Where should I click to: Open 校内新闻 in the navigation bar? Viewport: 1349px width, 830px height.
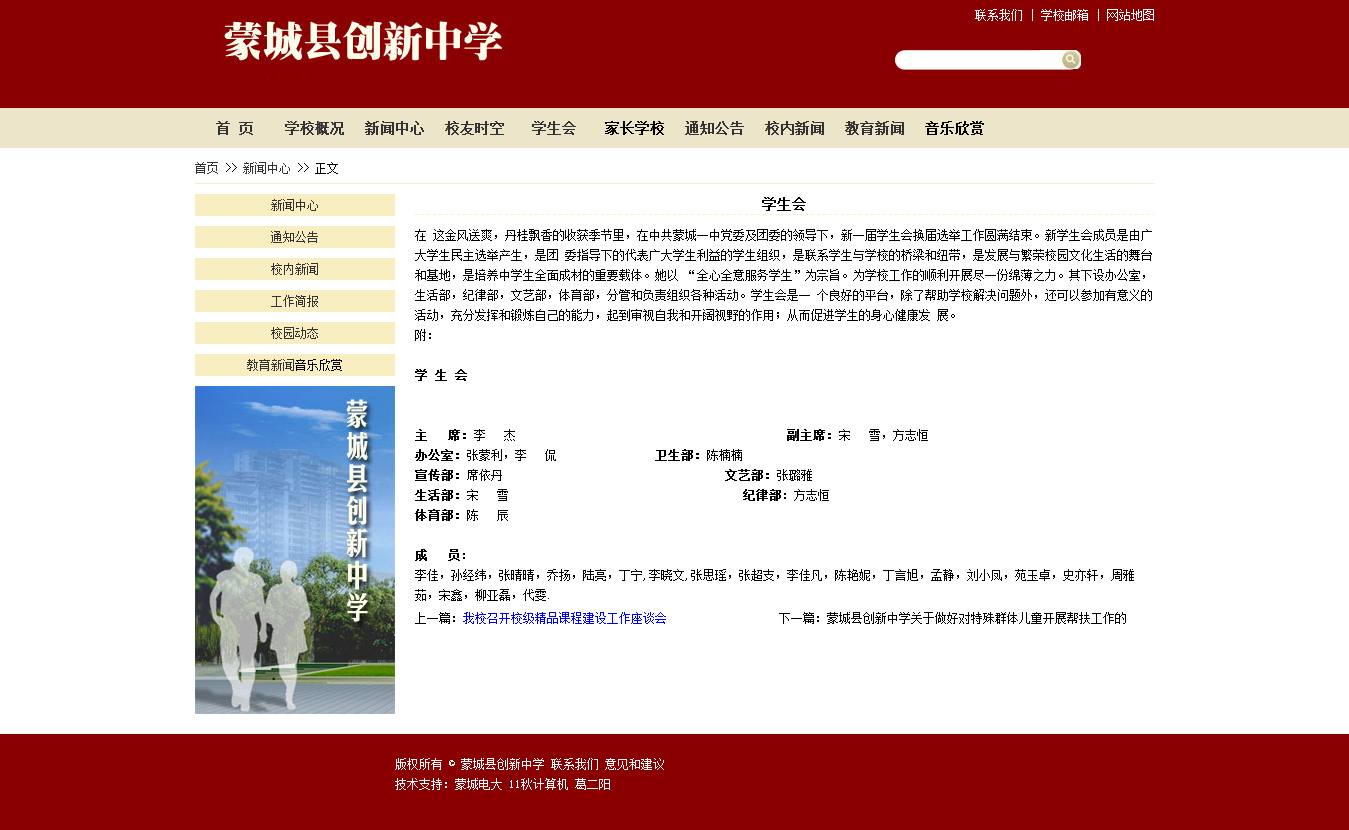[794, 128]
